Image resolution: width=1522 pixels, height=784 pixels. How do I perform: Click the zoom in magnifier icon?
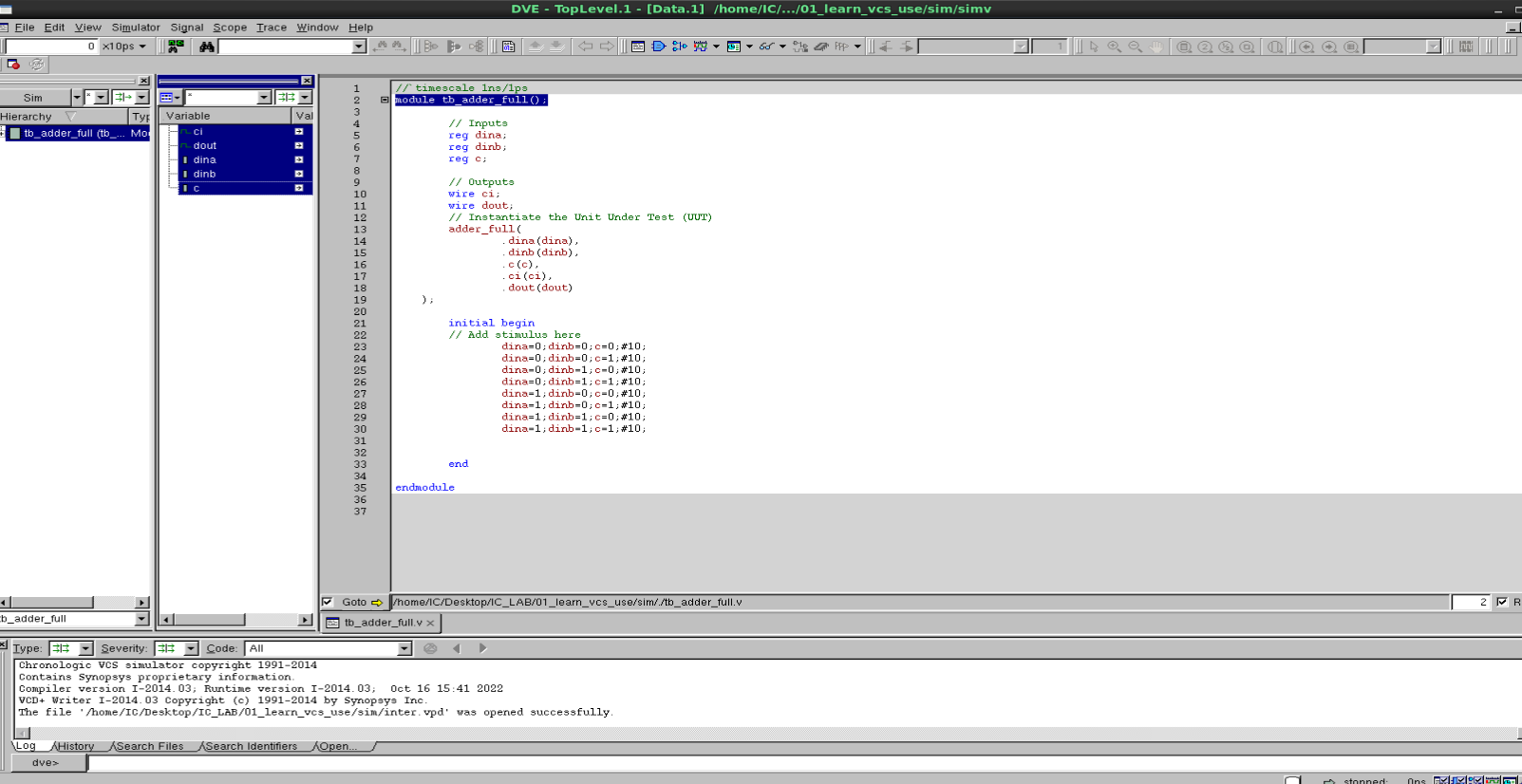1115,47
